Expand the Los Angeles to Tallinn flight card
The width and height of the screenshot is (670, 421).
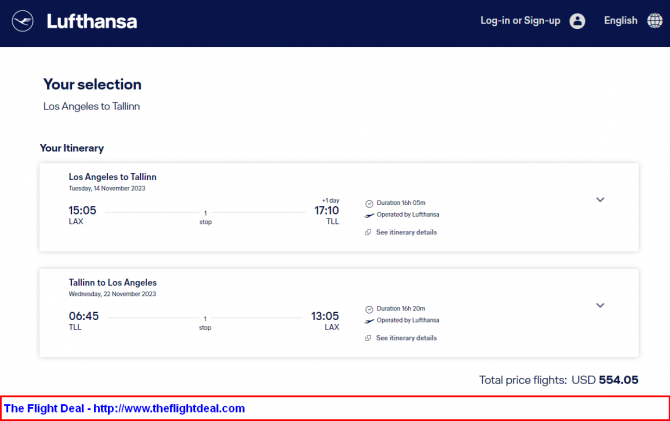pyautogui.click(x=600, y=200)
